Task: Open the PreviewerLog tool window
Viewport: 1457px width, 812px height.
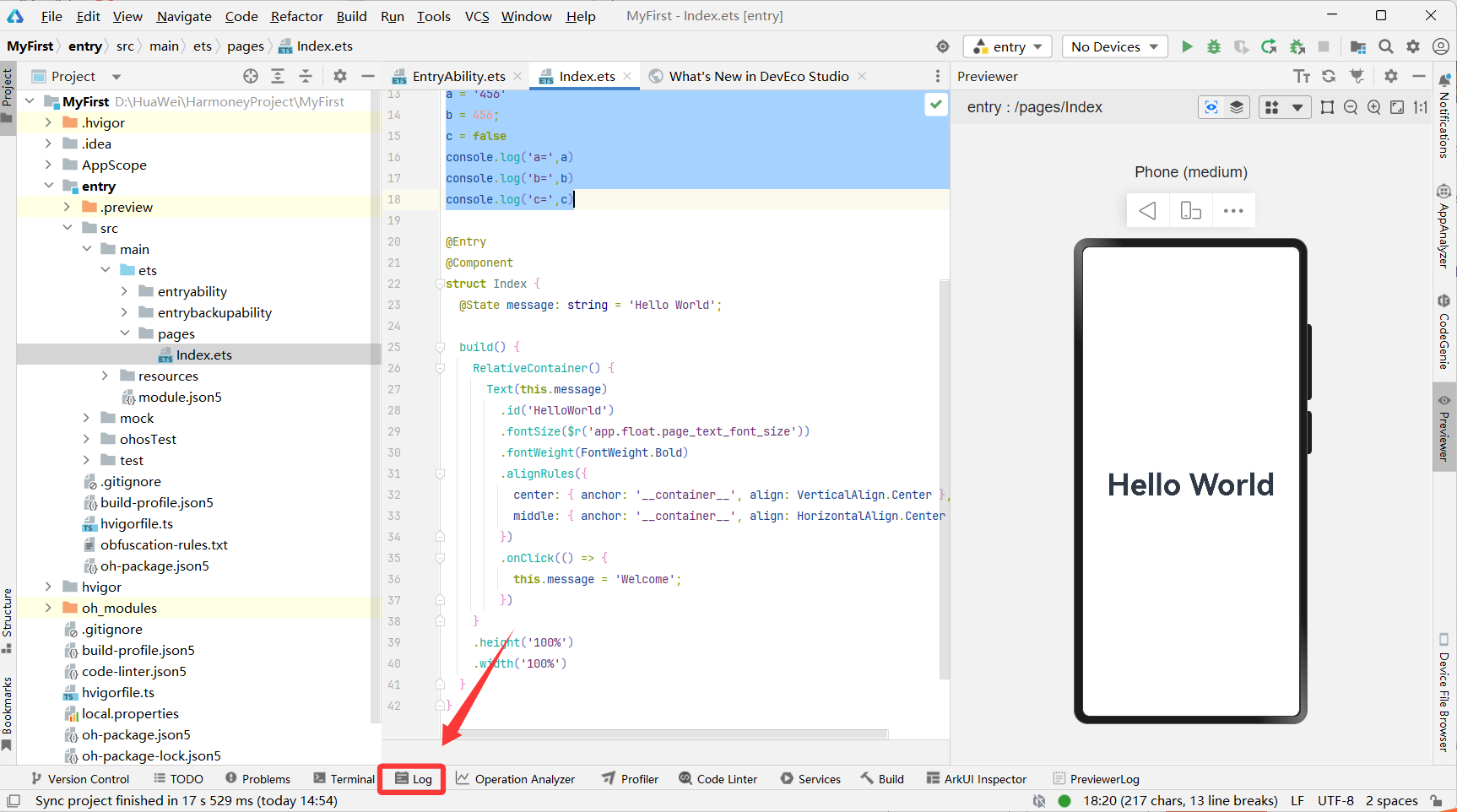Action: [1096, 779]
